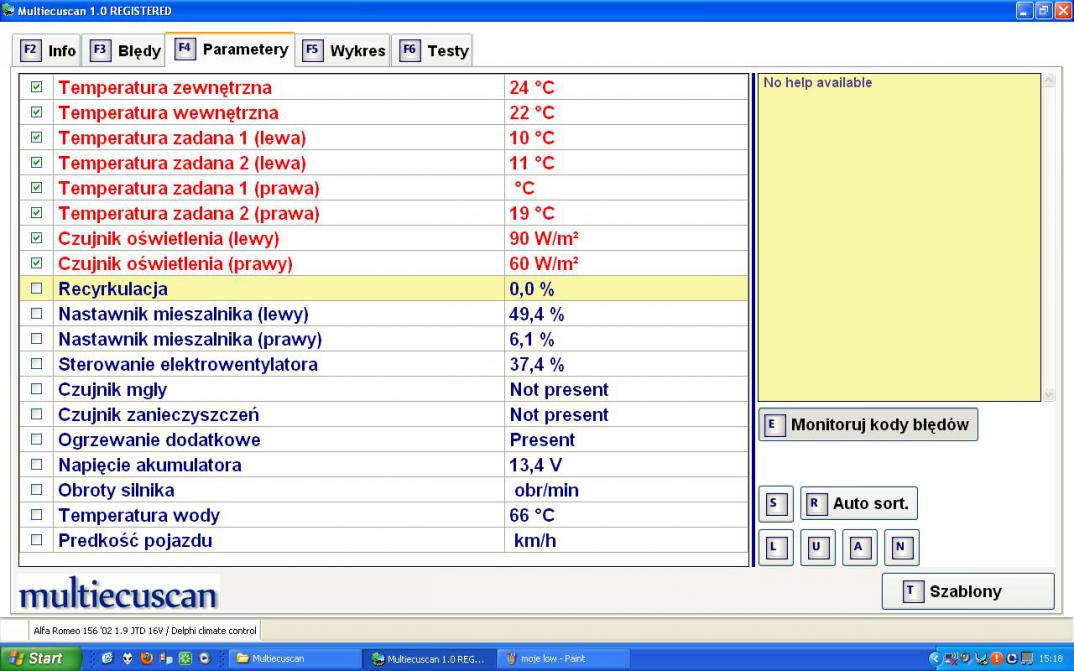Viewport: 1074px width, 671px height.
Task: Click the N key button
Action: tap(900, 547)
